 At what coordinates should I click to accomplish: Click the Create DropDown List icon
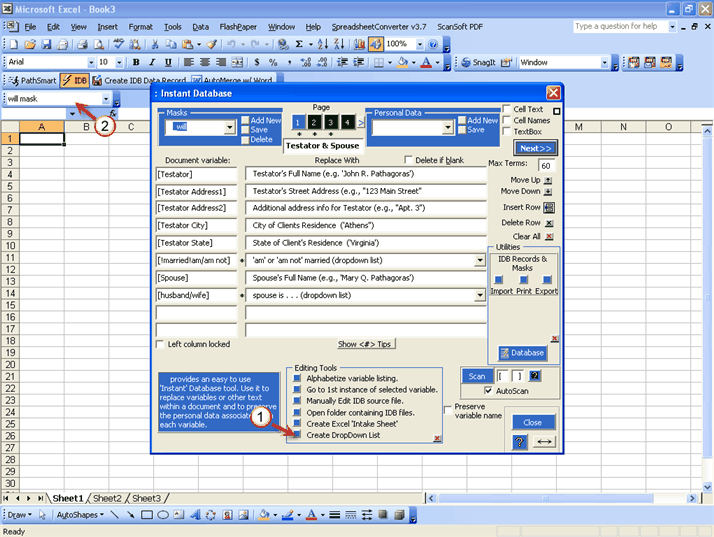coord(297,435)
